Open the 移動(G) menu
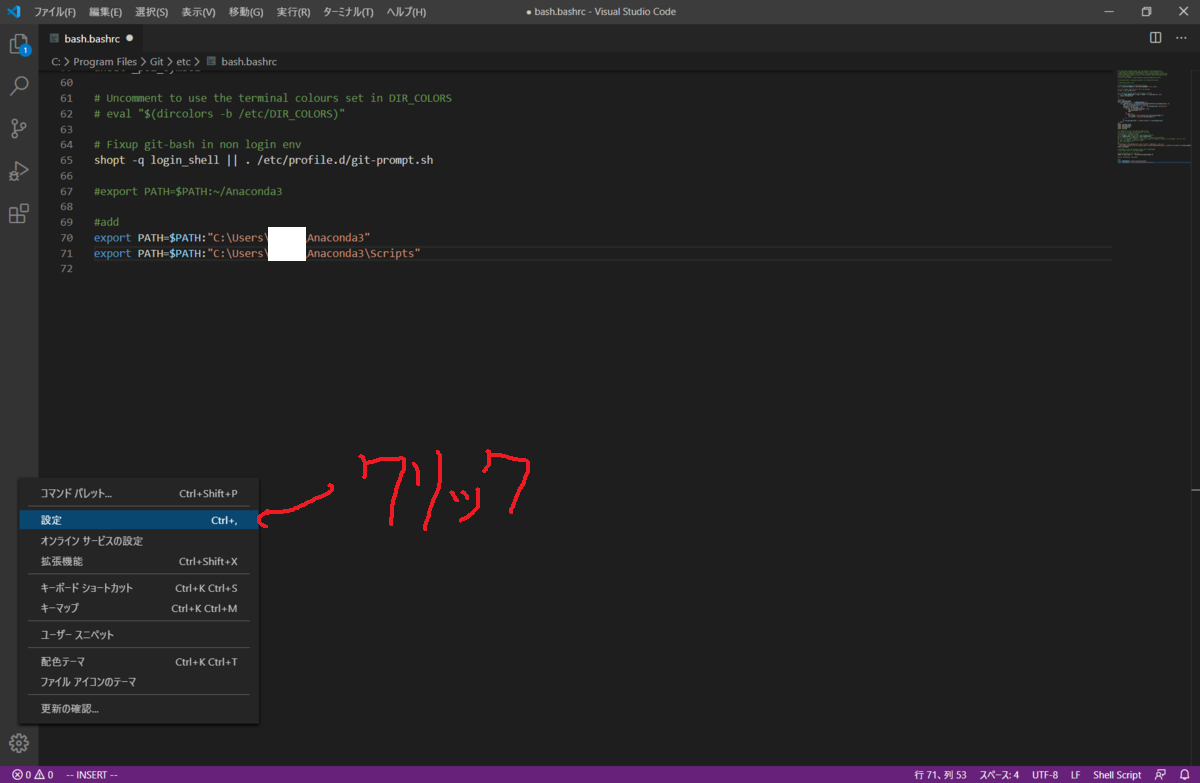The width and height of the screenshot is (1200, 783). [246, 12]
